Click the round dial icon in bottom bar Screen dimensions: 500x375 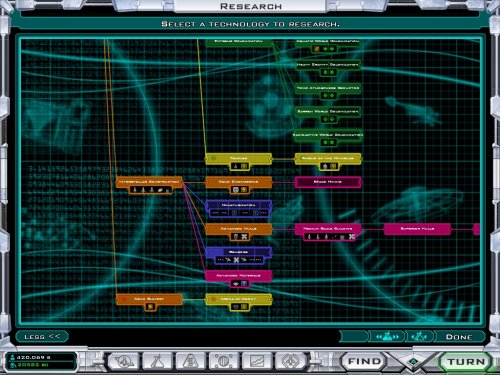coord(223,361)
